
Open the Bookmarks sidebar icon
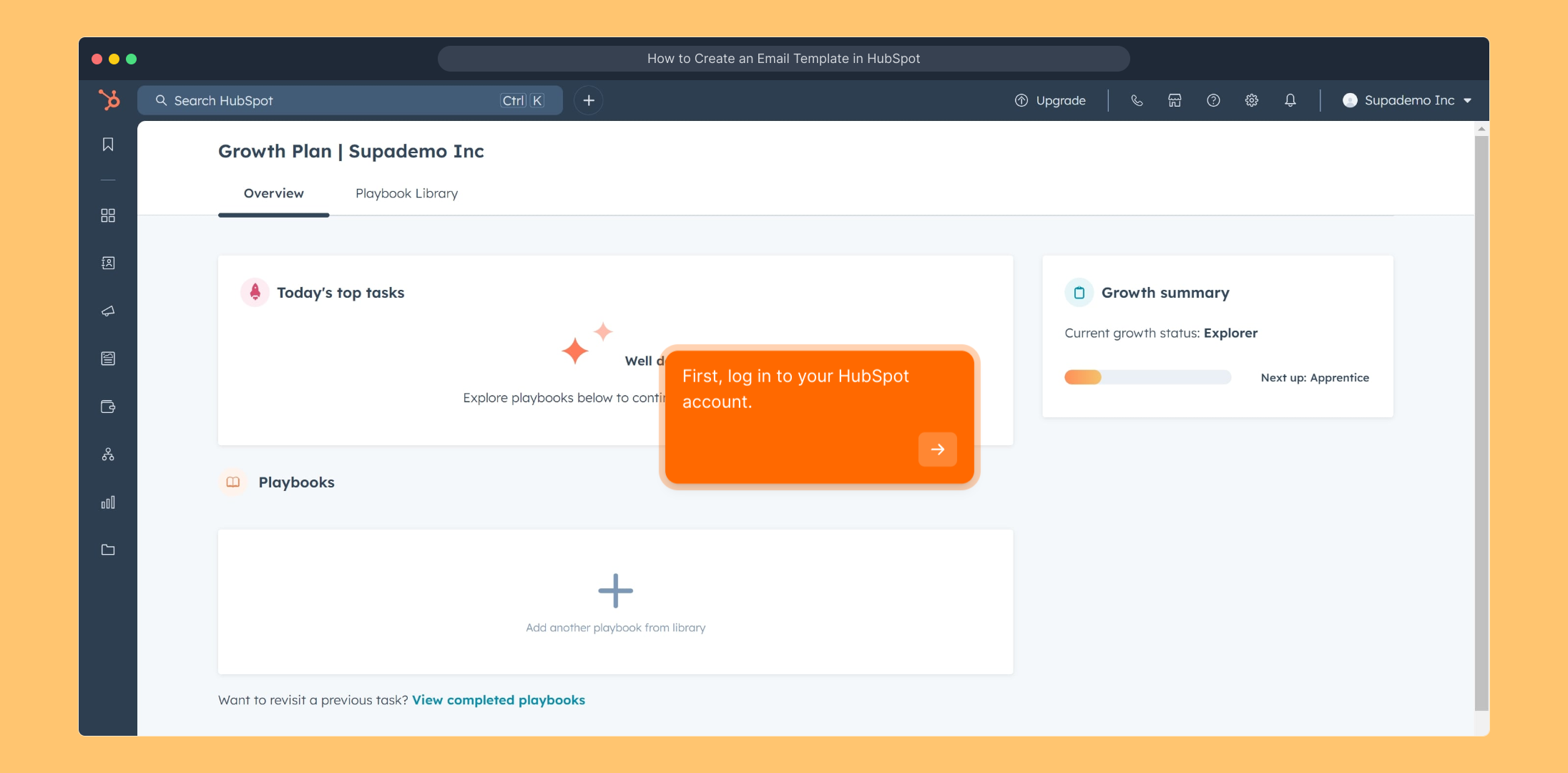108,145
